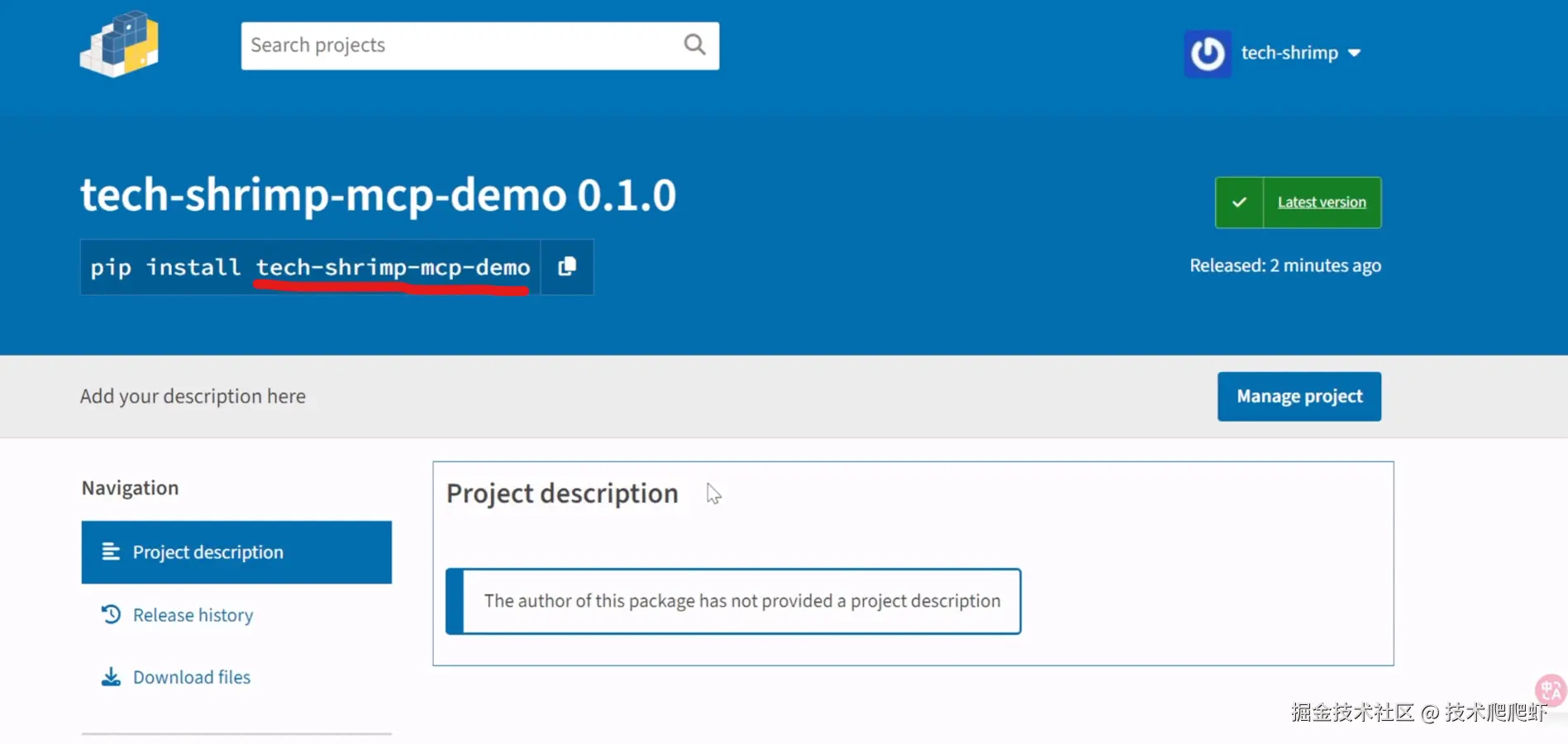This screenshot has width=1568, height=744.
Task: Open the Latest version link
Action: (1322, 203)
